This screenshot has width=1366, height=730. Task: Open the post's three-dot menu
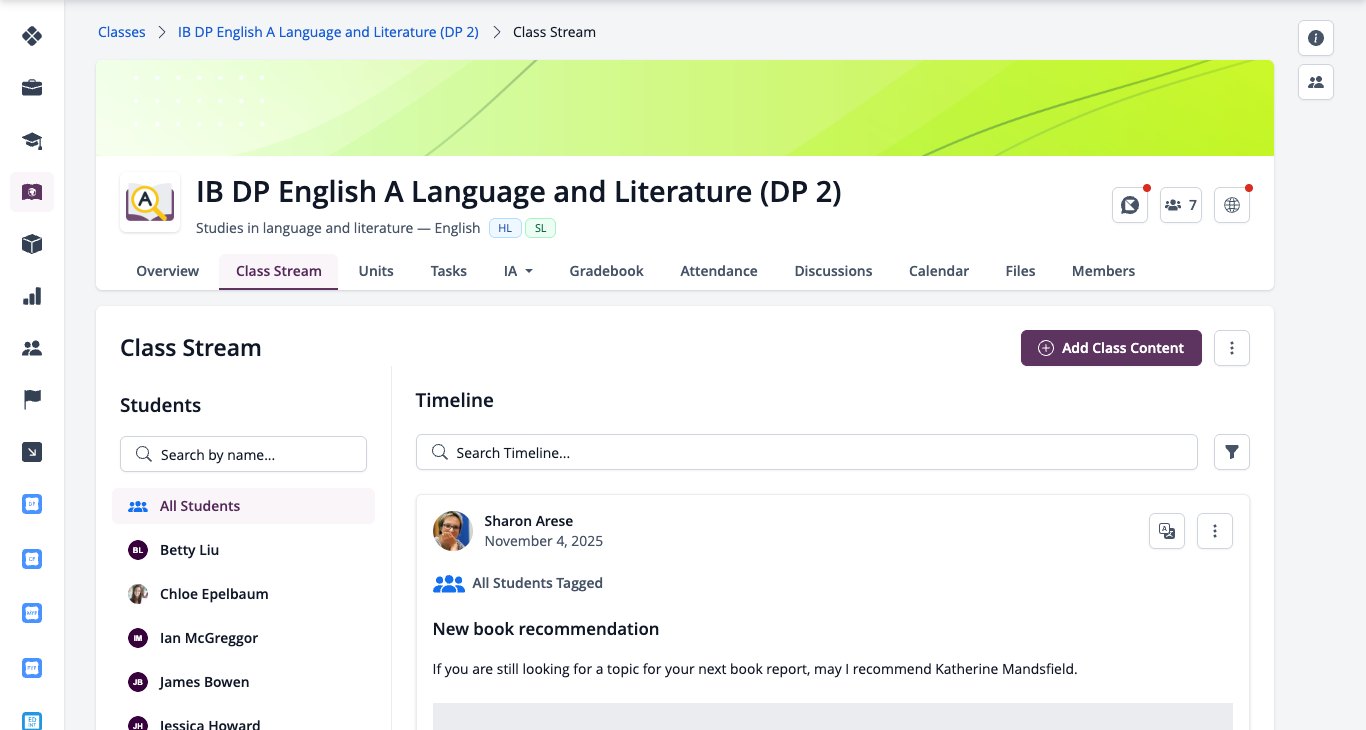point(1215,531)
